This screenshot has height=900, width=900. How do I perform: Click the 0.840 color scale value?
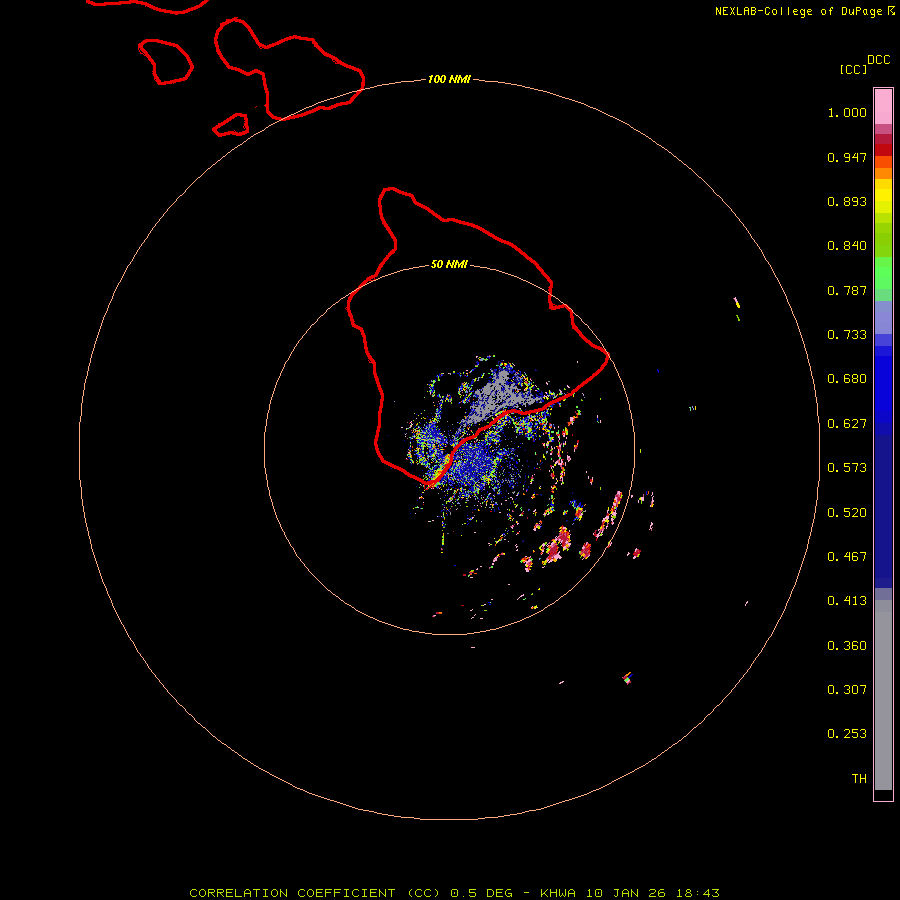(847, 246)
